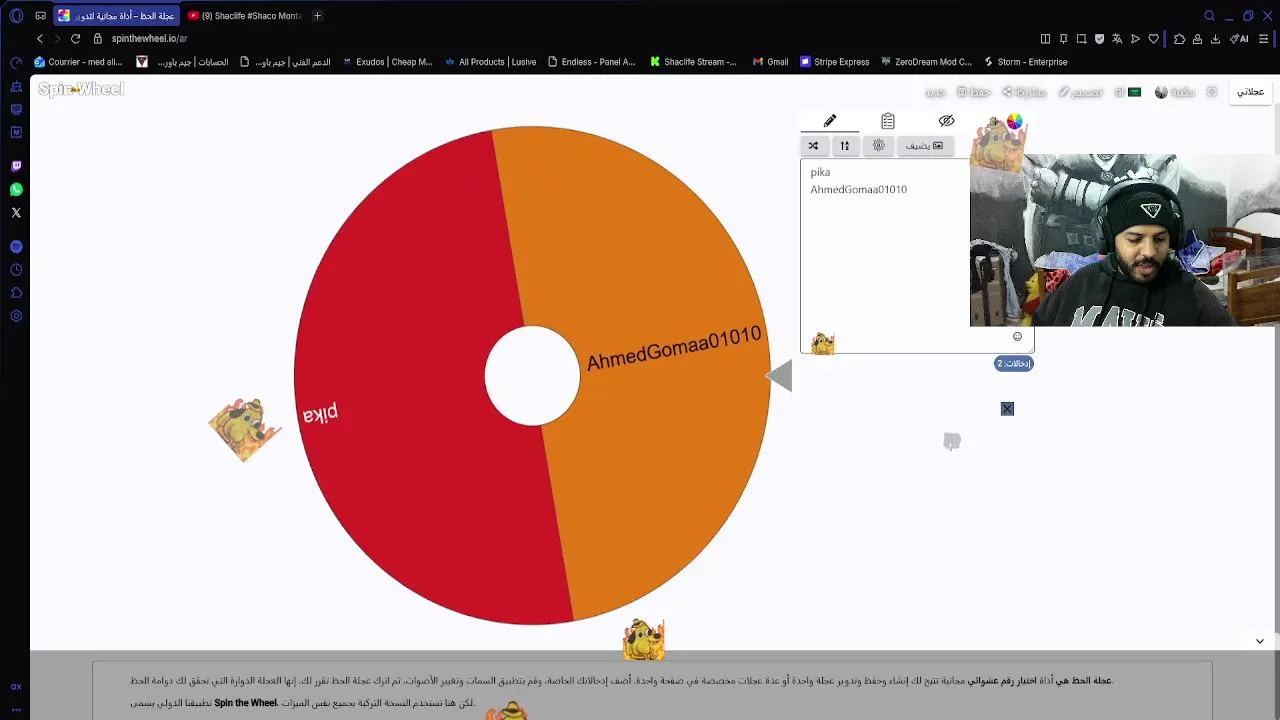Open X (Twitter) in browser sidebar
Image resolution: width=1280 pixels, height=720 pixels.
16,212
